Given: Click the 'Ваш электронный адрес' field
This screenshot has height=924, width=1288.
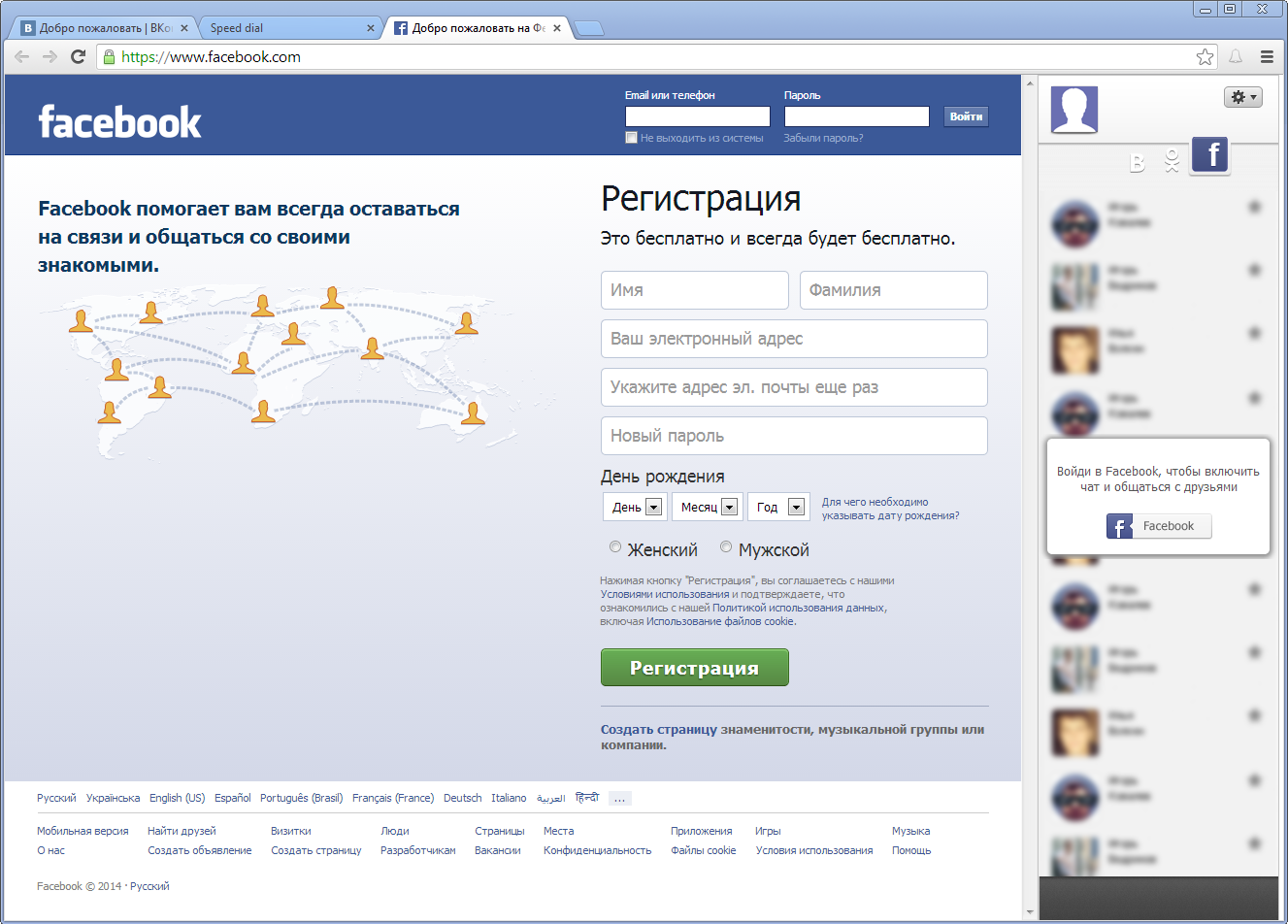Looking at the screenshot, I should click(x=794, y=339).
